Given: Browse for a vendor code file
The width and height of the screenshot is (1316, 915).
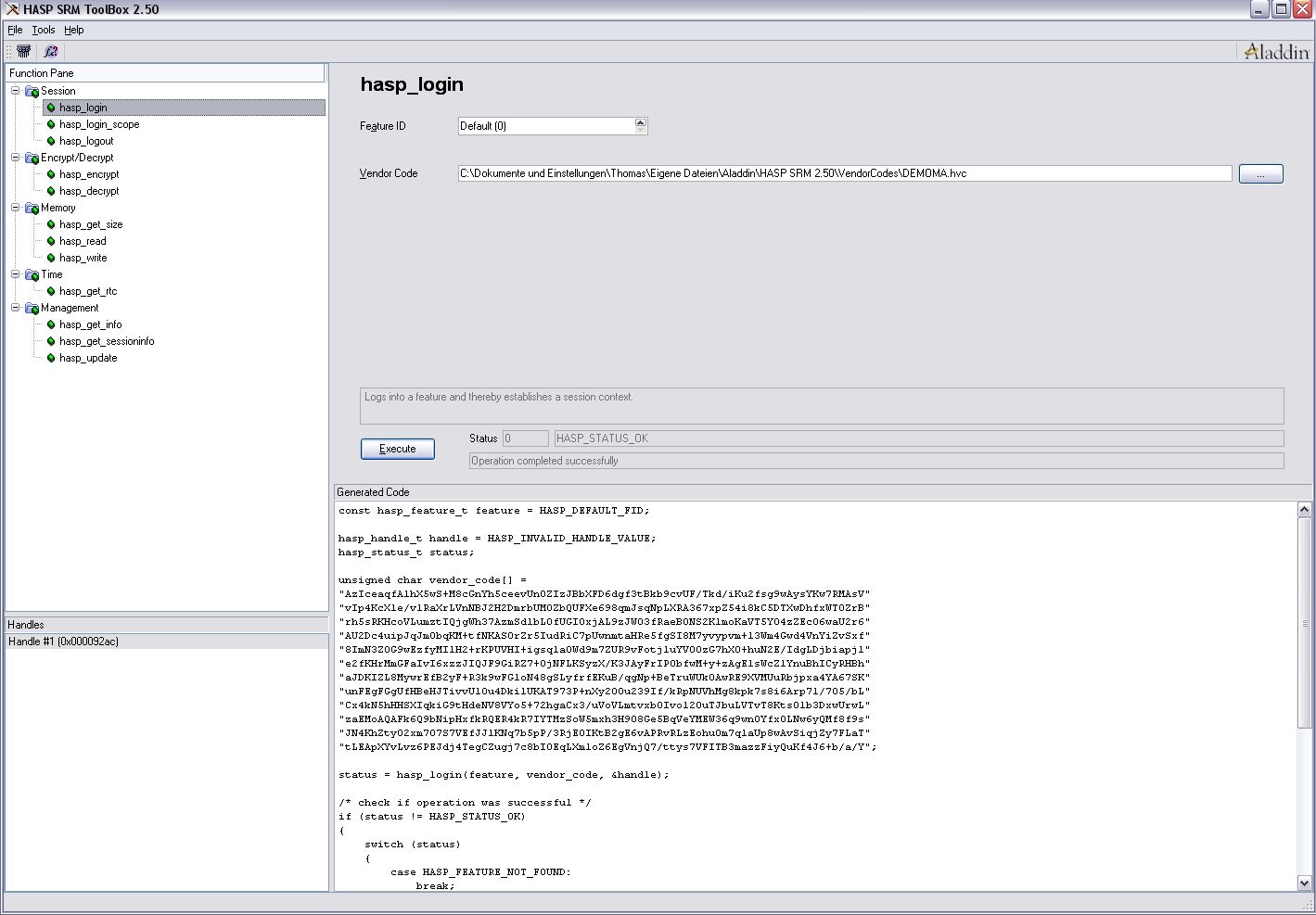Looking at the screenshot, I should coord(1261,173).
